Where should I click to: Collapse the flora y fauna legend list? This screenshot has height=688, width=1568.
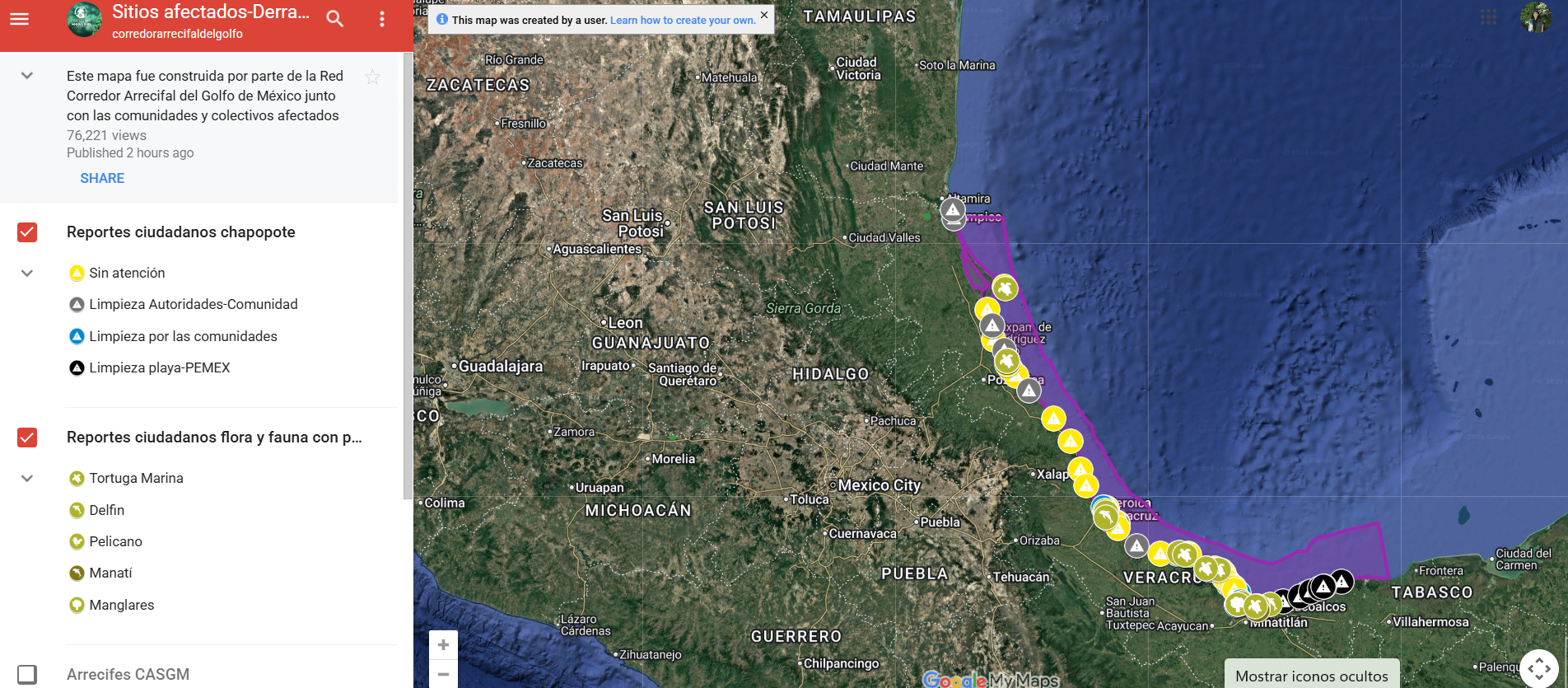point(27,478)
